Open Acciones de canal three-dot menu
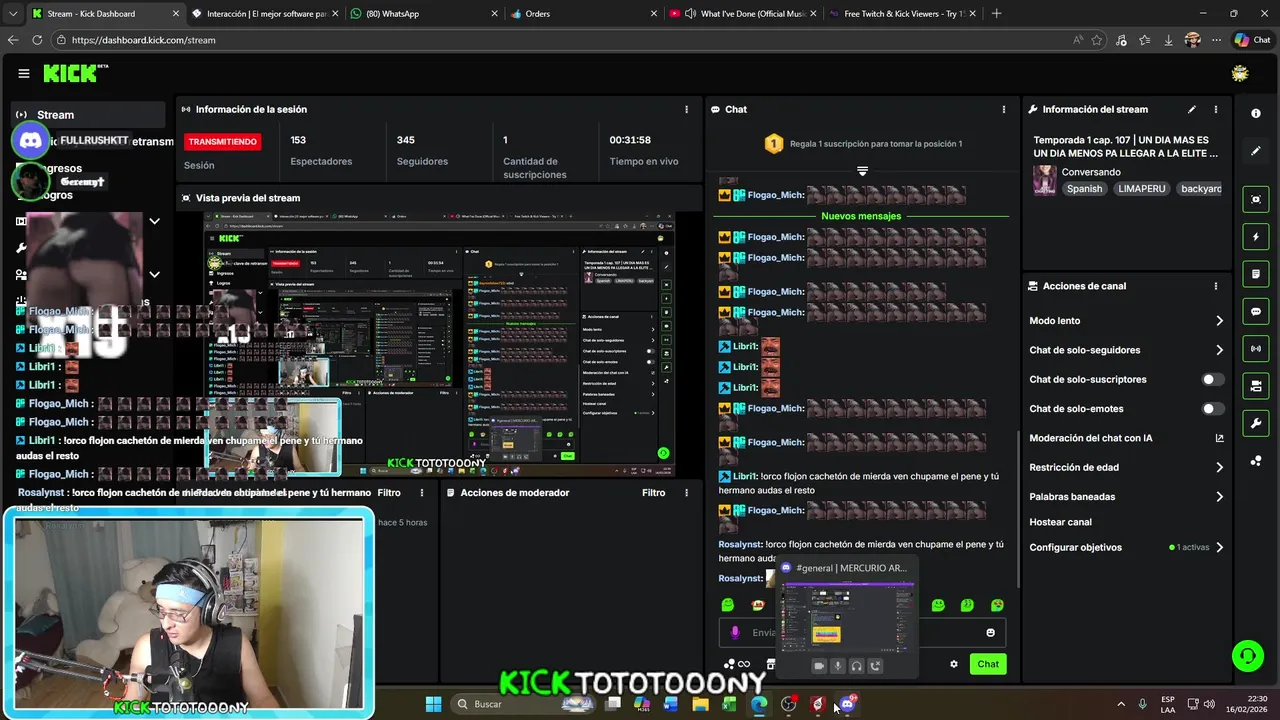The image size is (1280, 720). (1216, 286)
